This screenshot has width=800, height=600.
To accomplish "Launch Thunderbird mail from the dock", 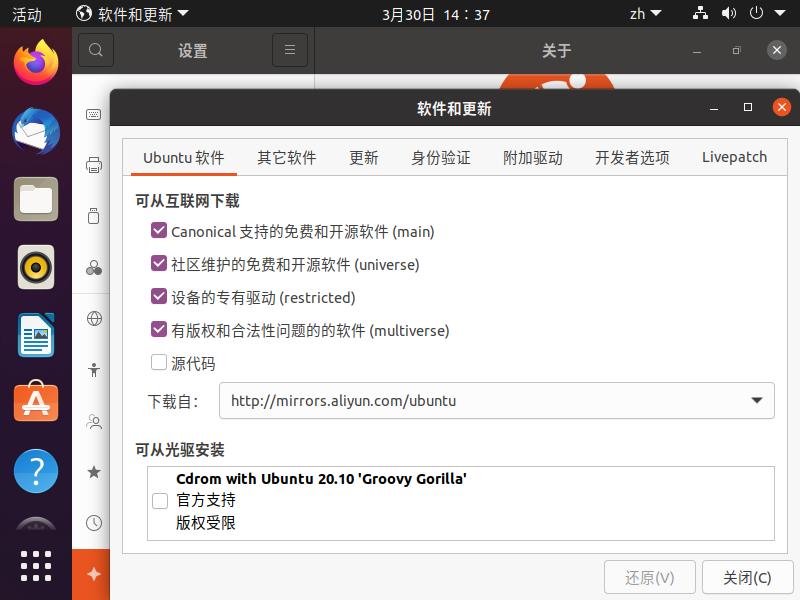I will 36,131.
